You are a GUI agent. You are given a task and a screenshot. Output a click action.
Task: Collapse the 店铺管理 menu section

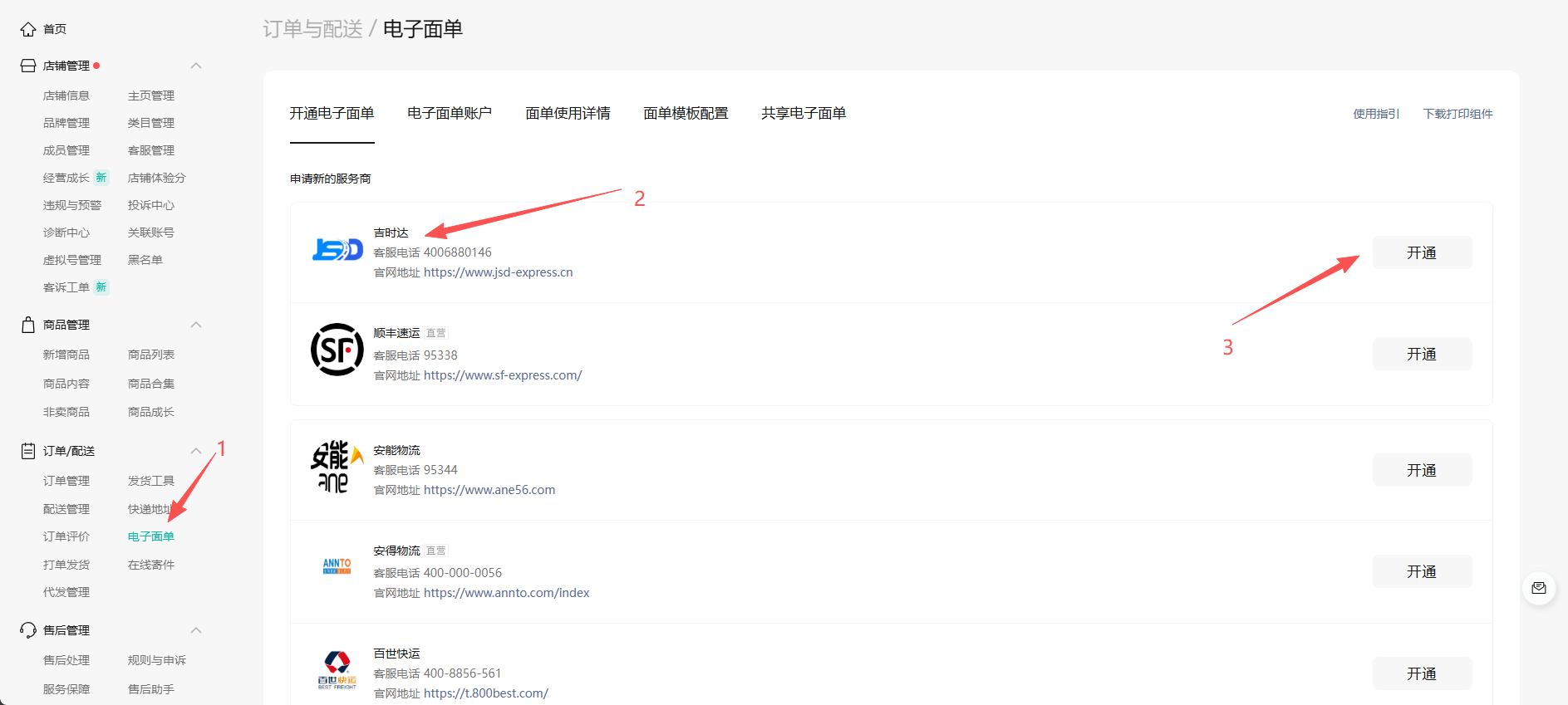pos(196,66)
